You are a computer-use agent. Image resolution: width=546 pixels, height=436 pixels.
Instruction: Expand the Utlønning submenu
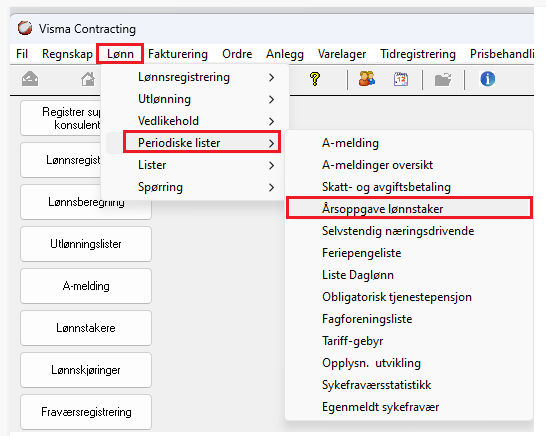click(195, 99)
